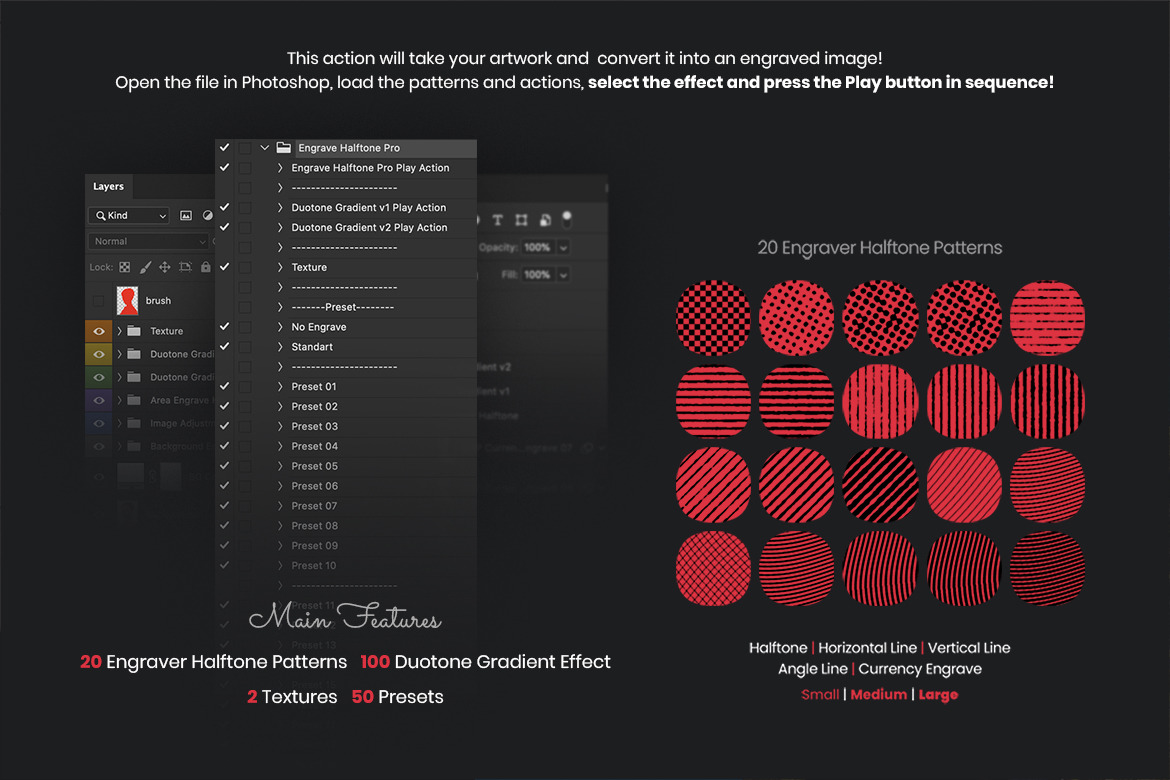The image size is (1170, 780).
Task: Select the Engrave Halftone Pro action set name
Action: (349, 148)
